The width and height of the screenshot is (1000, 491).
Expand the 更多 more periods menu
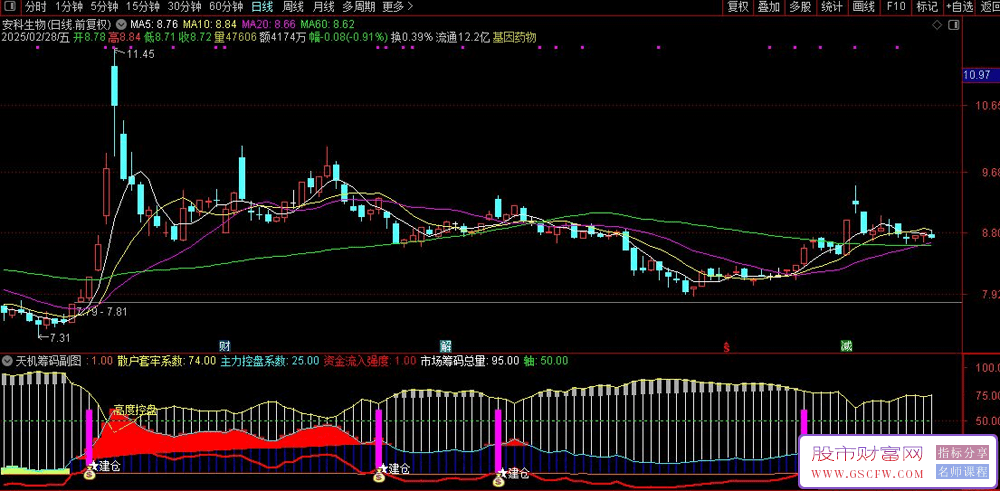tap(397, 7)
